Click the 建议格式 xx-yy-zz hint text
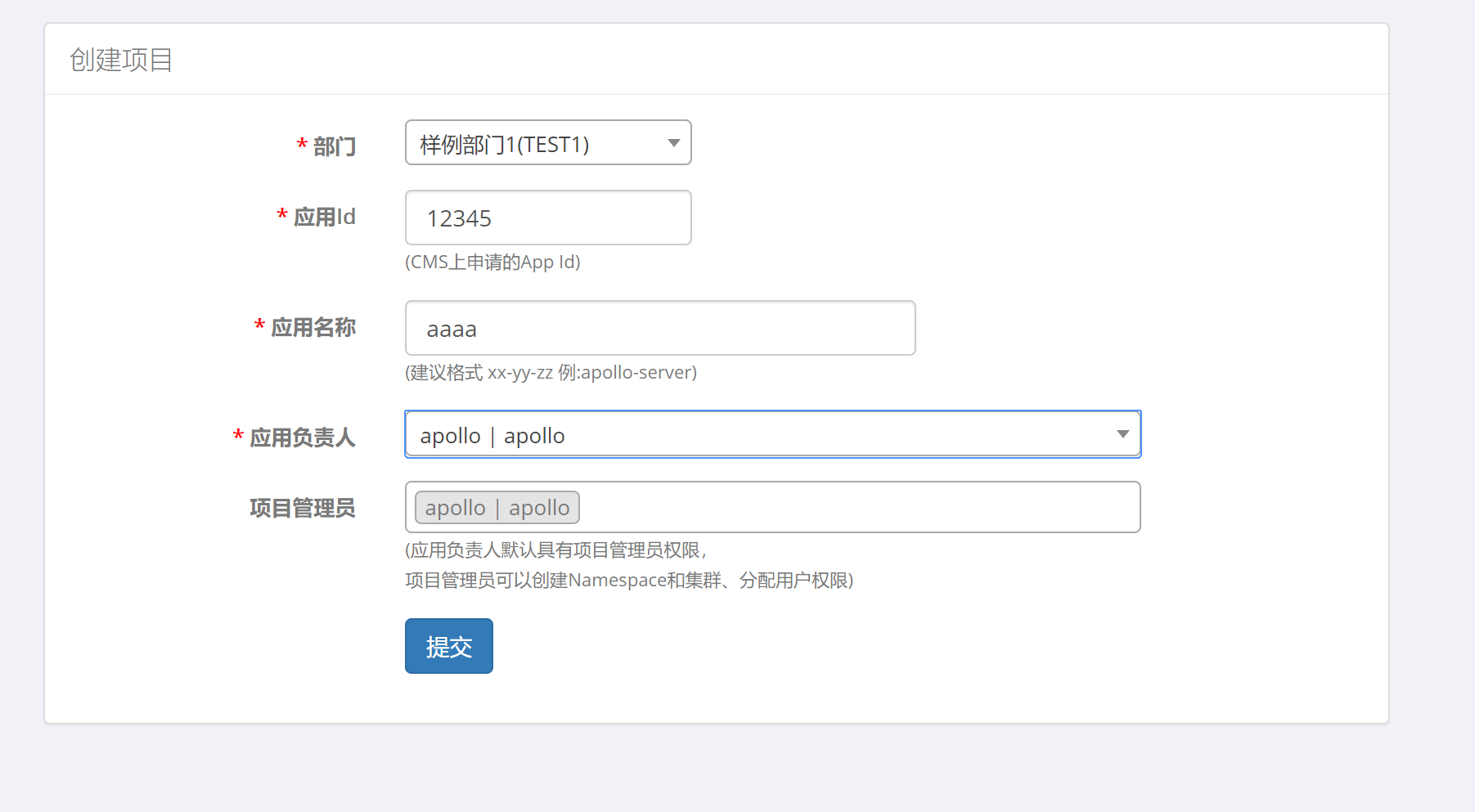This screenshot has height=812, width=1475. coord(551,373)
